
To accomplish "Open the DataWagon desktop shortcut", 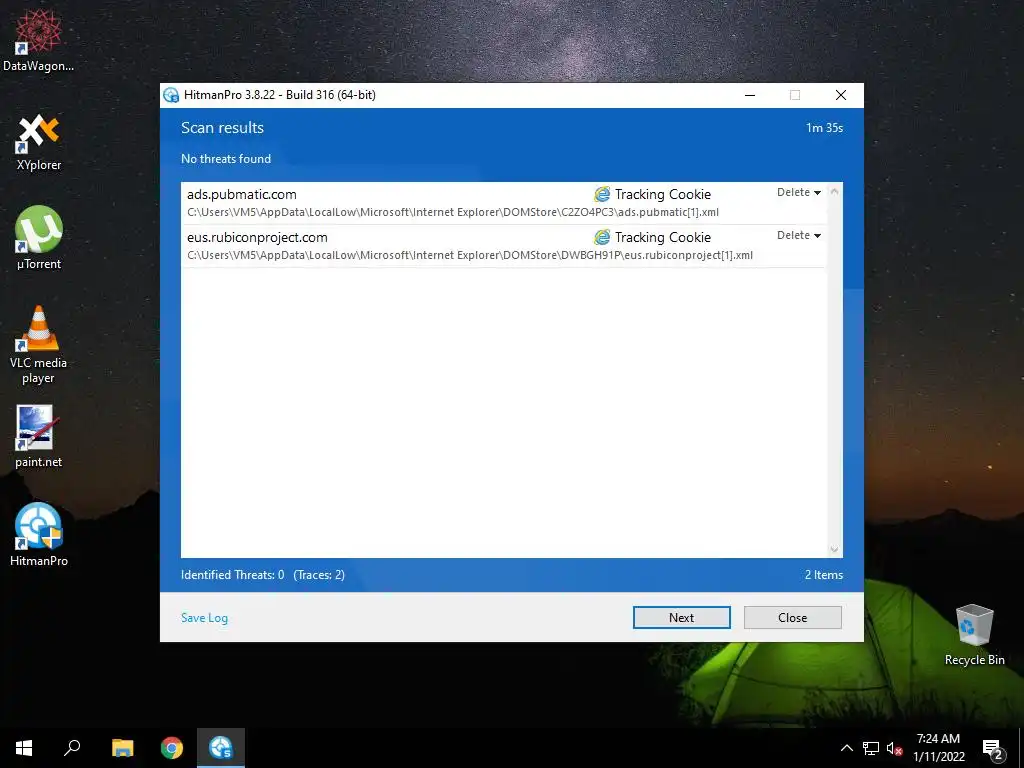I will point(38,39).
